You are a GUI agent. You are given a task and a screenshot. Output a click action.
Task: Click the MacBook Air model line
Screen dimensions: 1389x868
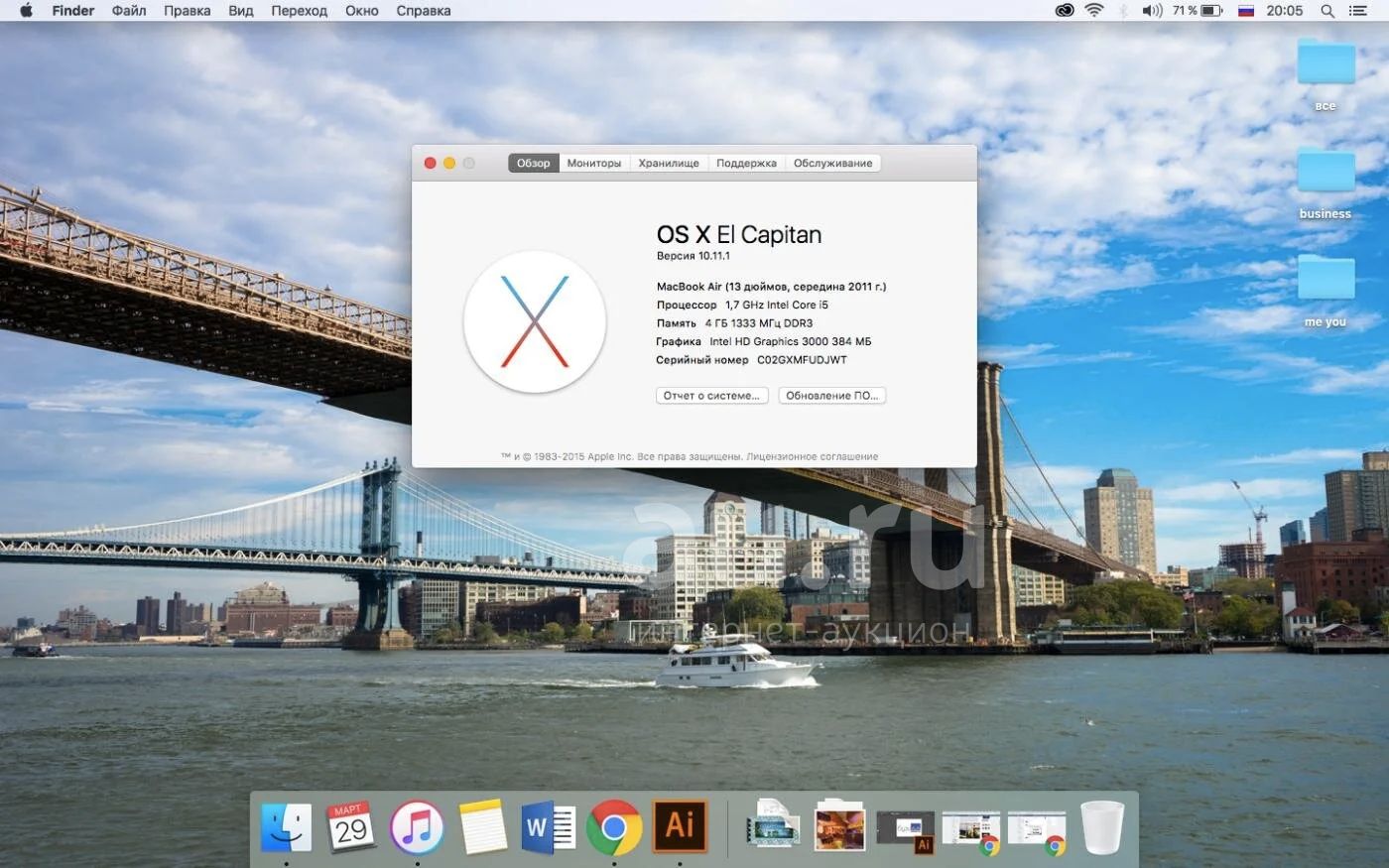(771, 287)
